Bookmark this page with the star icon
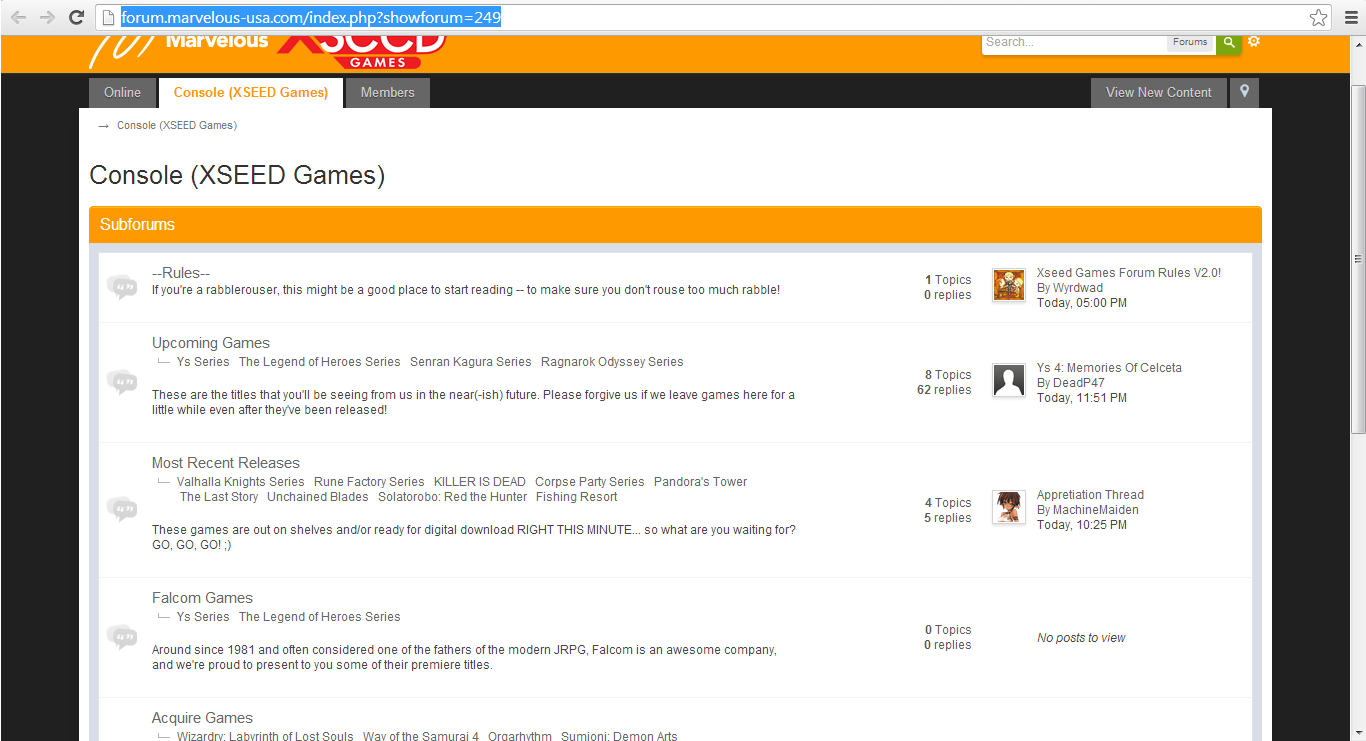 pyautogui.click(x=1318, y=17)
